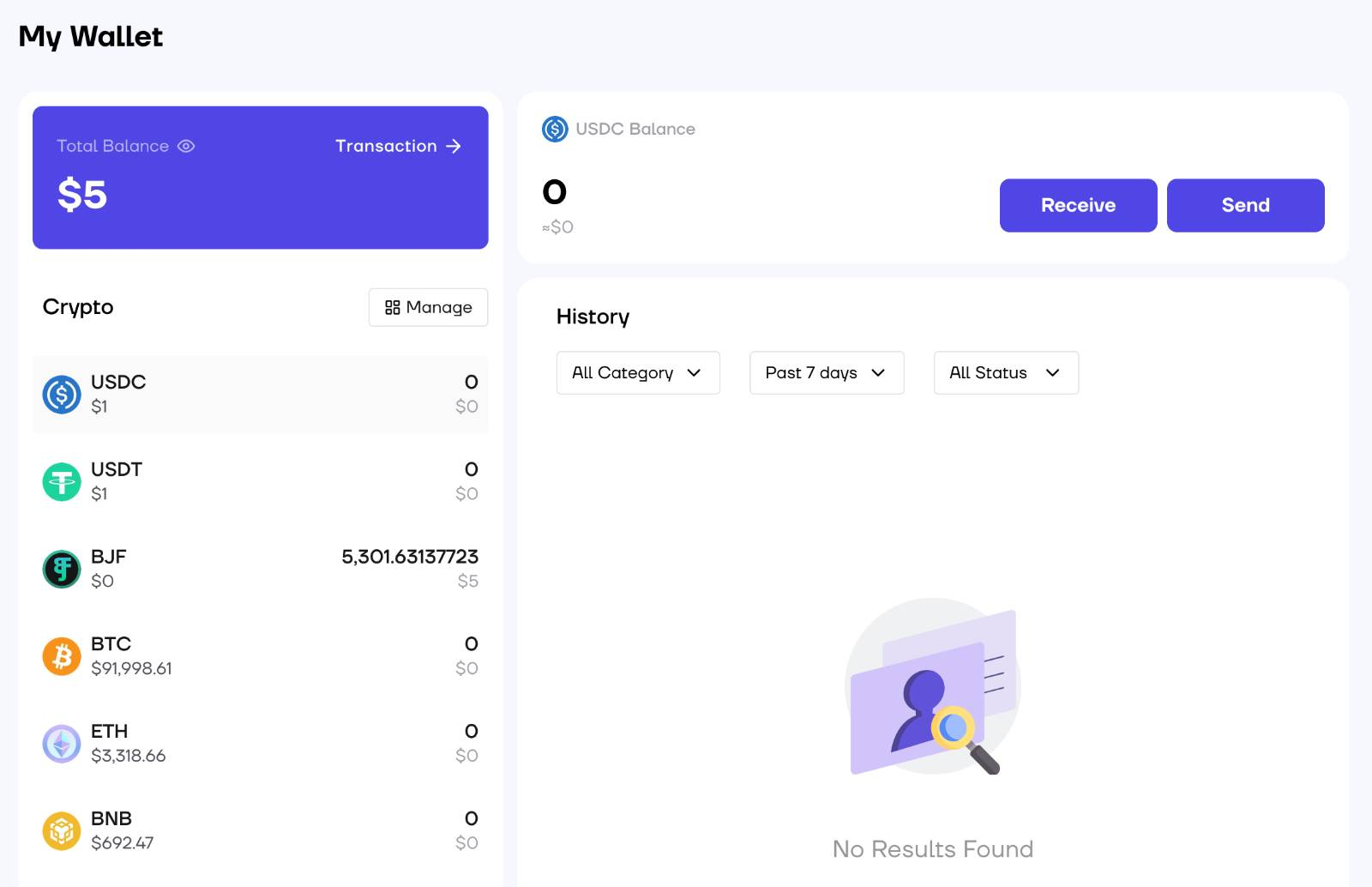Select the USDT row label
Screen dimensions: 1372x887
pyautogui.click(x=117, y=469)
